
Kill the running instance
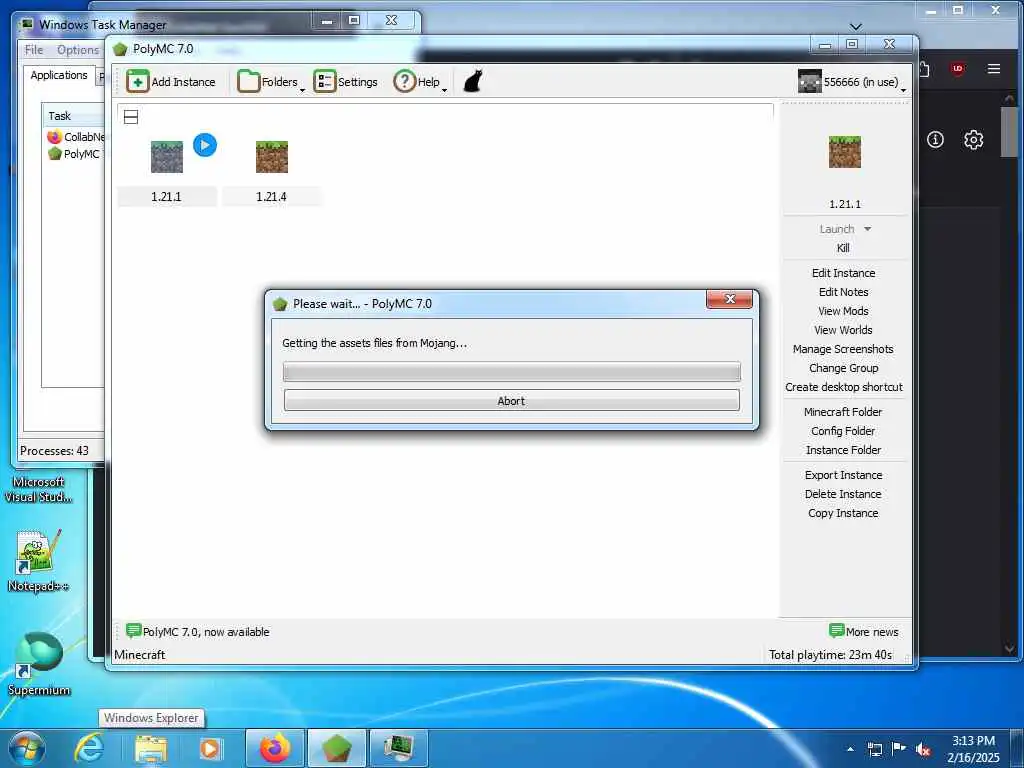[843, 248]
